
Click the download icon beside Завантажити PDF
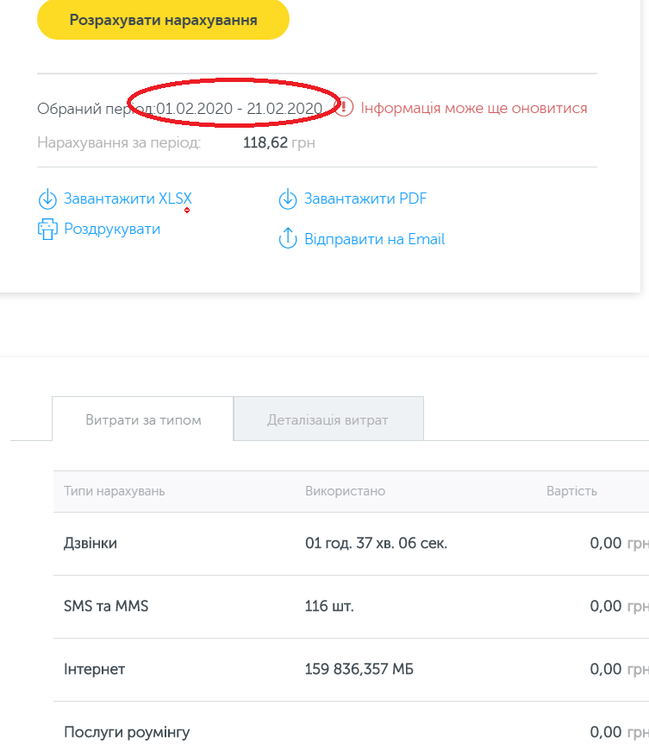coord(288,199)
